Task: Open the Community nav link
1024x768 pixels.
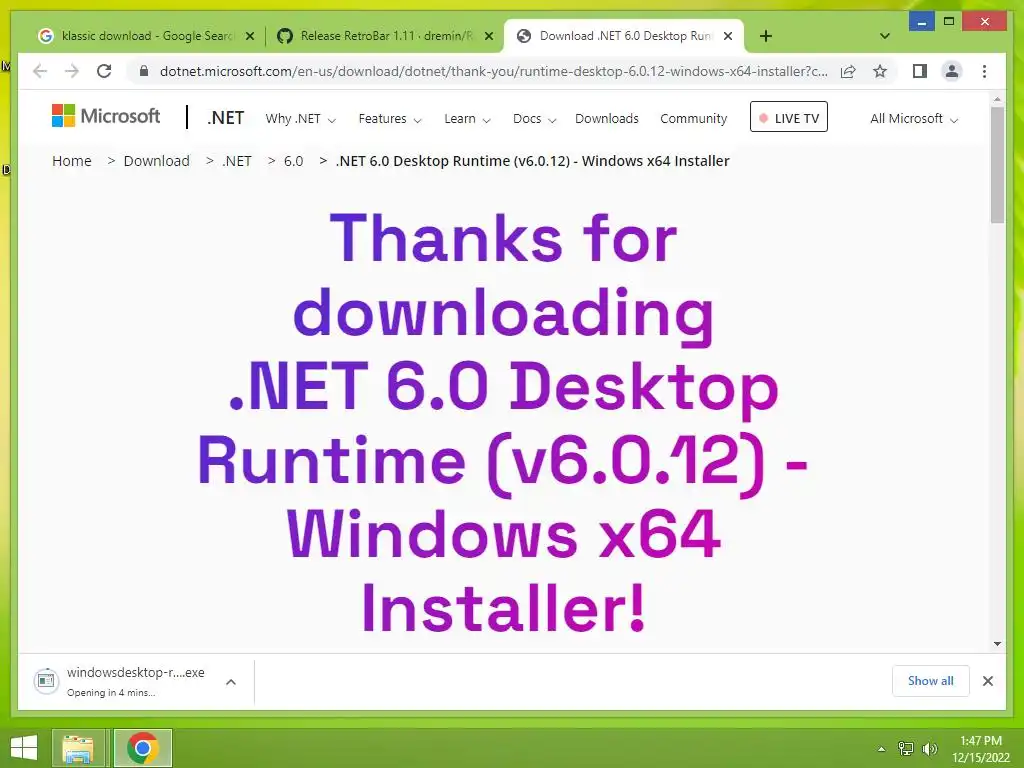Action: point(694,119)
